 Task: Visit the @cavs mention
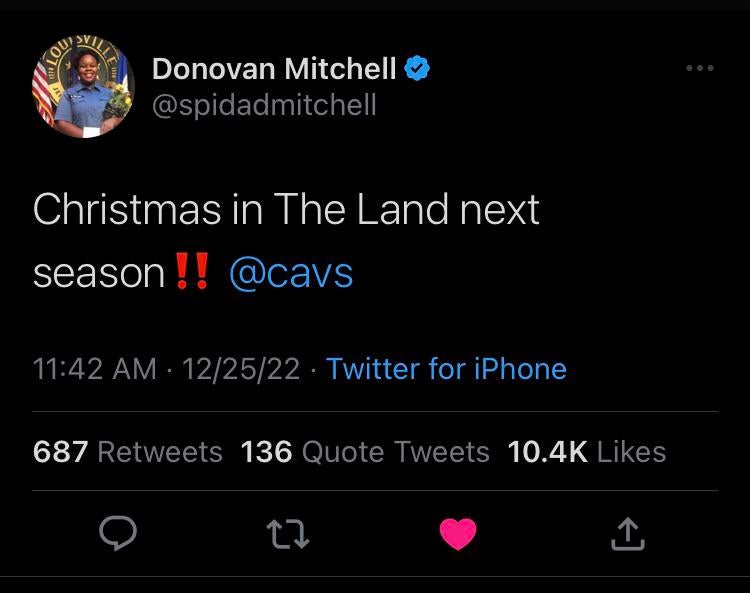[x=291, y=273]
